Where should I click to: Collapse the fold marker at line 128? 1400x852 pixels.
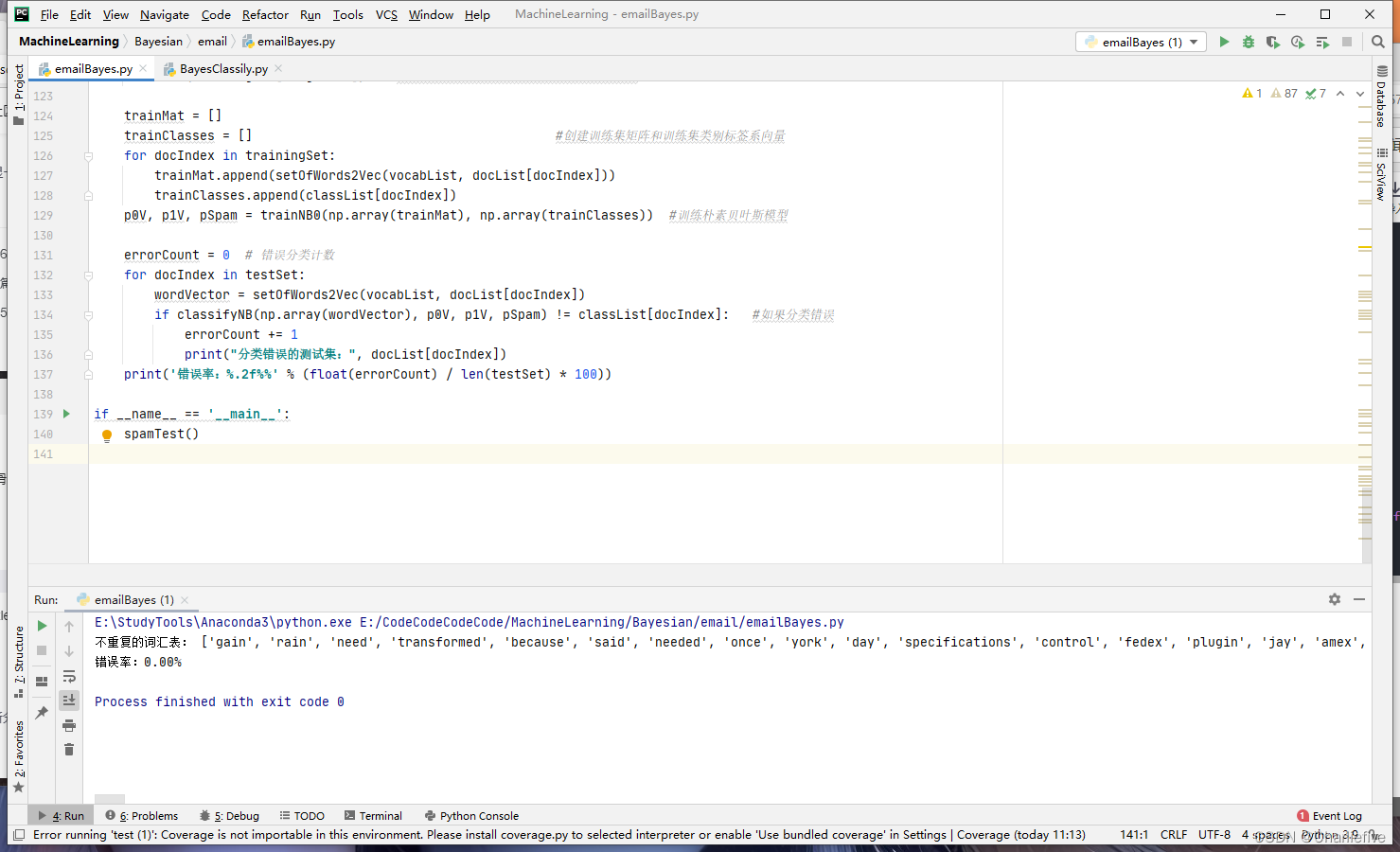point(88,196)
